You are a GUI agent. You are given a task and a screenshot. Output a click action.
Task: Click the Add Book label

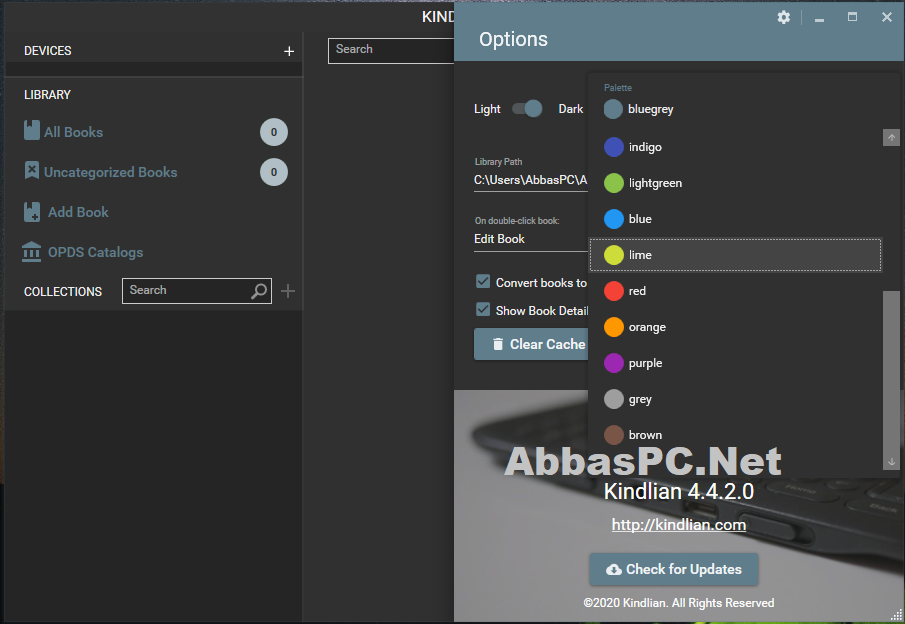point(78,212)
